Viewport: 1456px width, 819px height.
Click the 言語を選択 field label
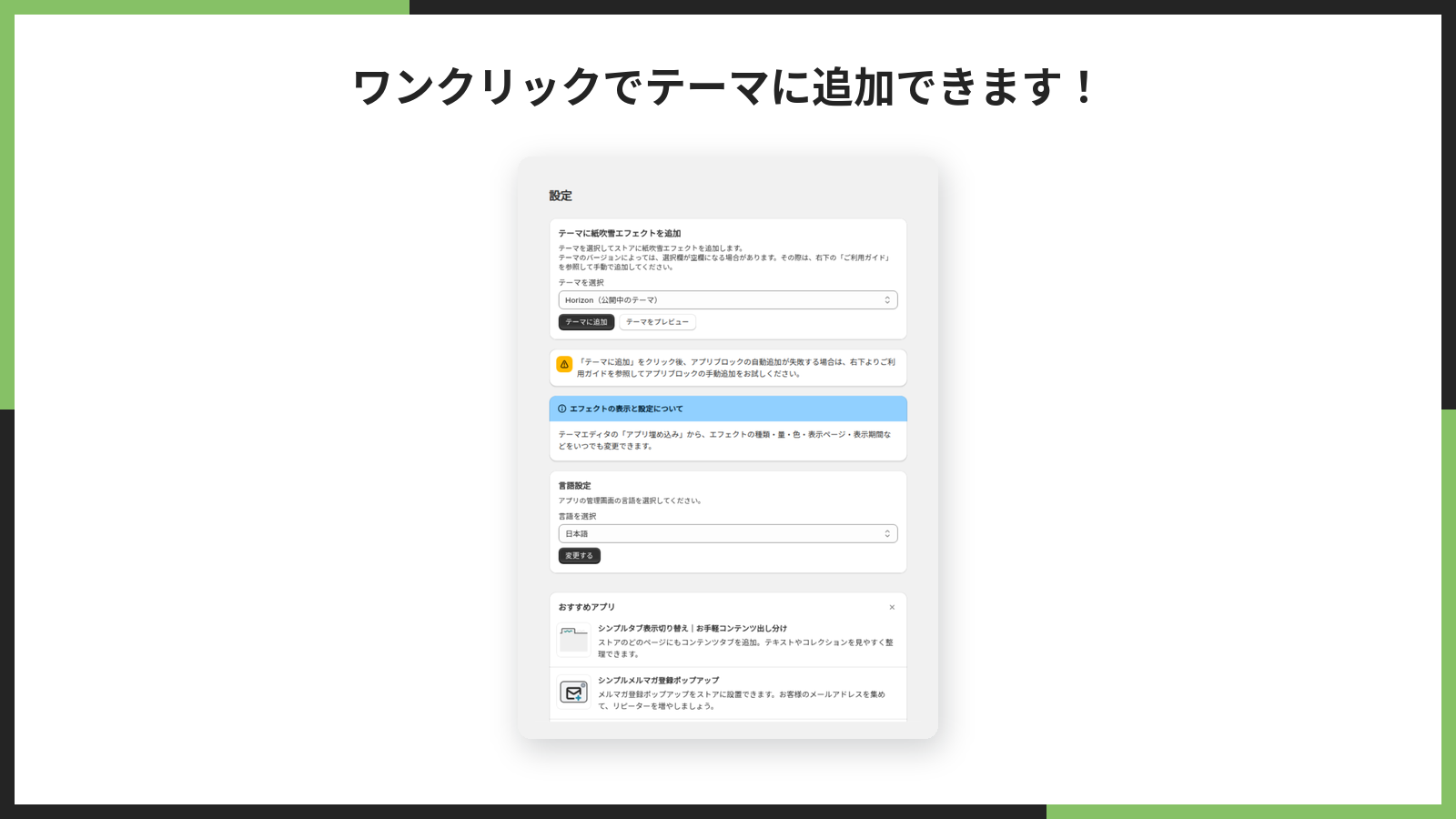click(577, 516)
